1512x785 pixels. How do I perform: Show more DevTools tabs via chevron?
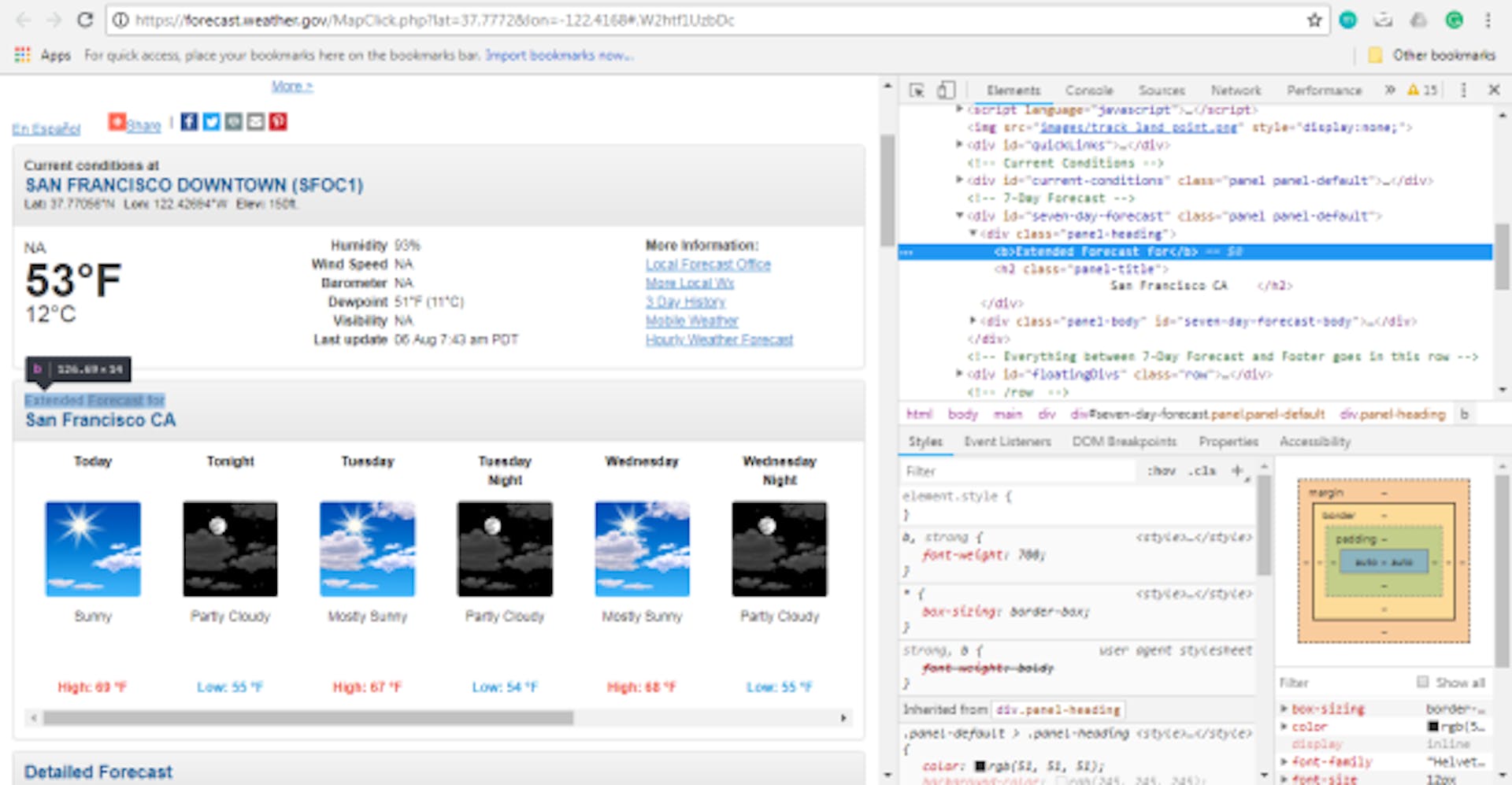coord(1390,90)
